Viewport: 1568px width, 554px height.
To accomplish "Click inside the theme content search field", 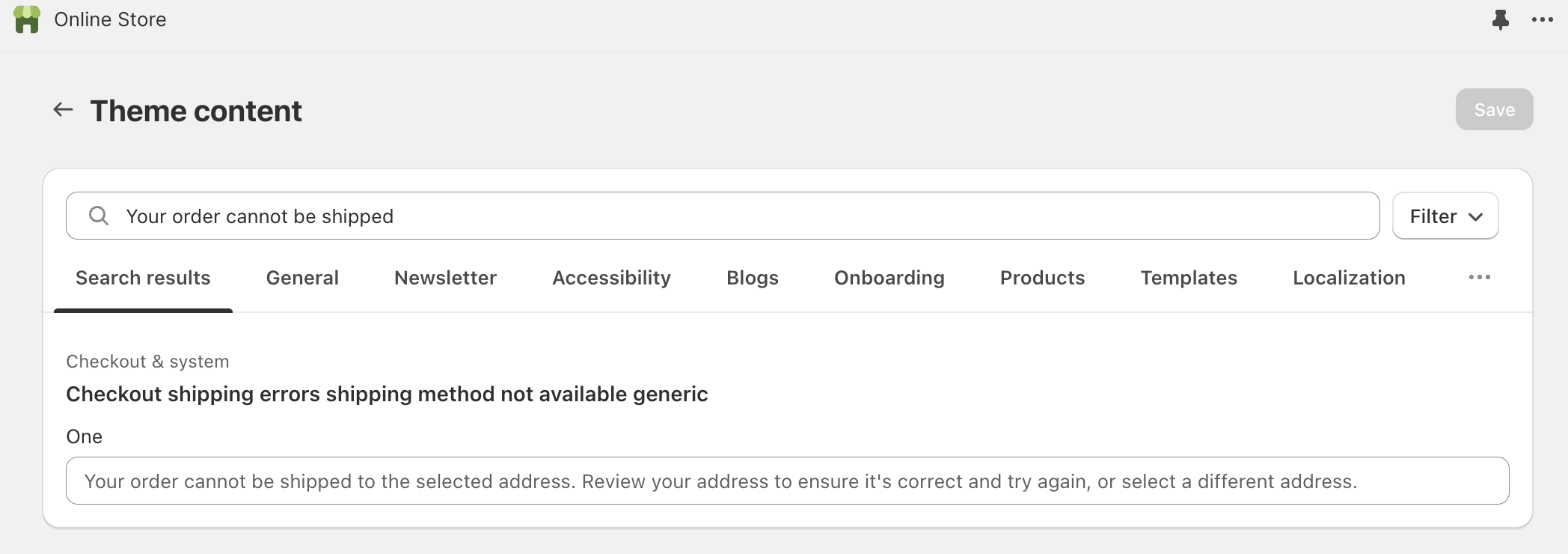I will [x=524, y=216].
